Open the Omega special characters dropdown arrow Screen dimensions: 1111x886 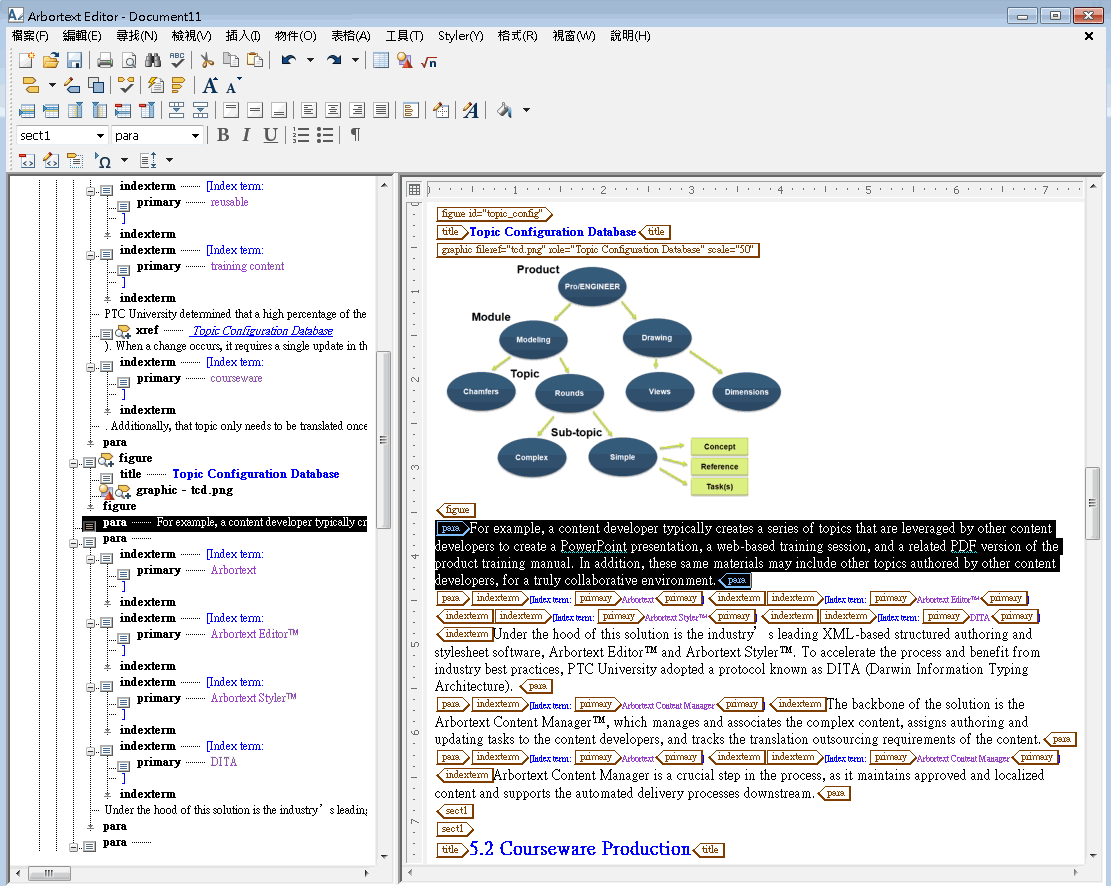(124, 160)
